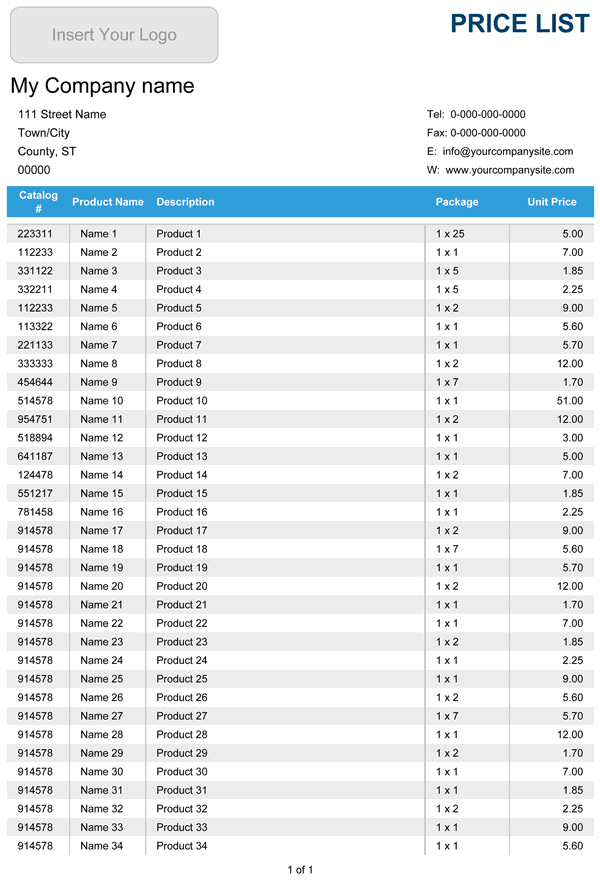Click the 1 of 1 page indicator

pyautogui.click(x=300, y=870)
